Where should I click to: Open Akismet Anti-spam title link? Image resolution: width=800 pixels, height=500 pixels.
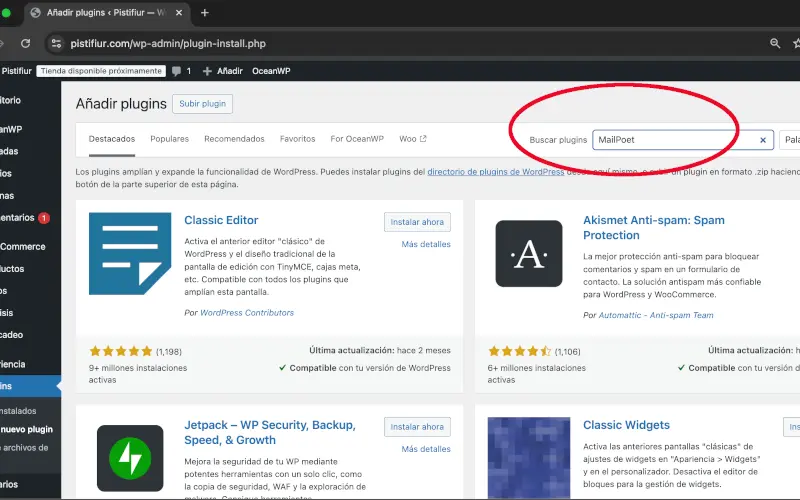(x=654, y=228)
